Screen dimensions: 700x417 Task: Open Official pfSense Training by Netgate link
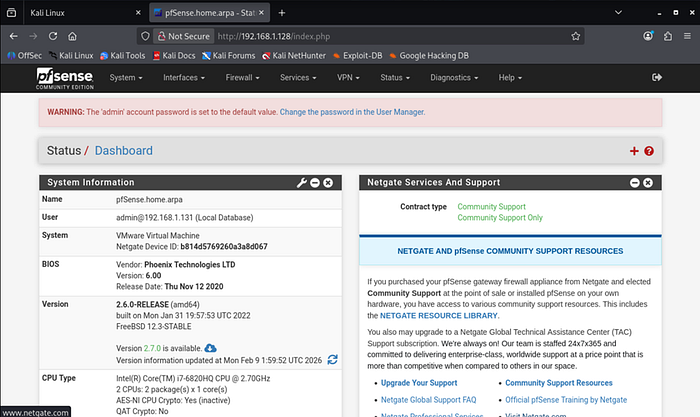(566, 400)
